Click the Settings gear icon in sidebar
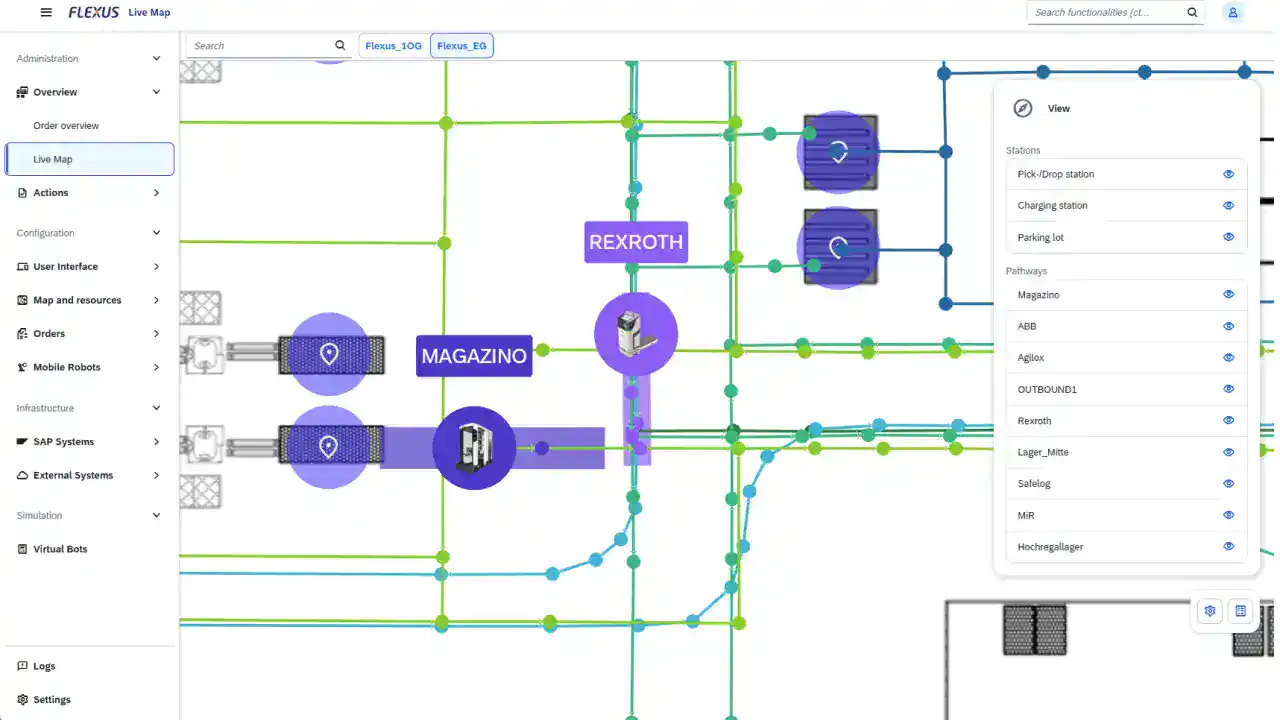This screenshot has height=720, width=1280. [22, 700]
